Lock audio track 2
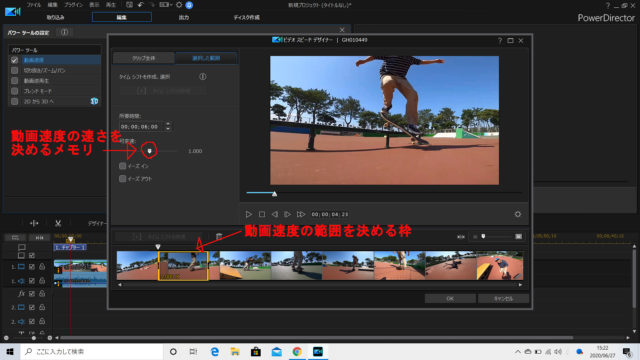This screenshot has height=360, width=640. (x=42, y=321)
